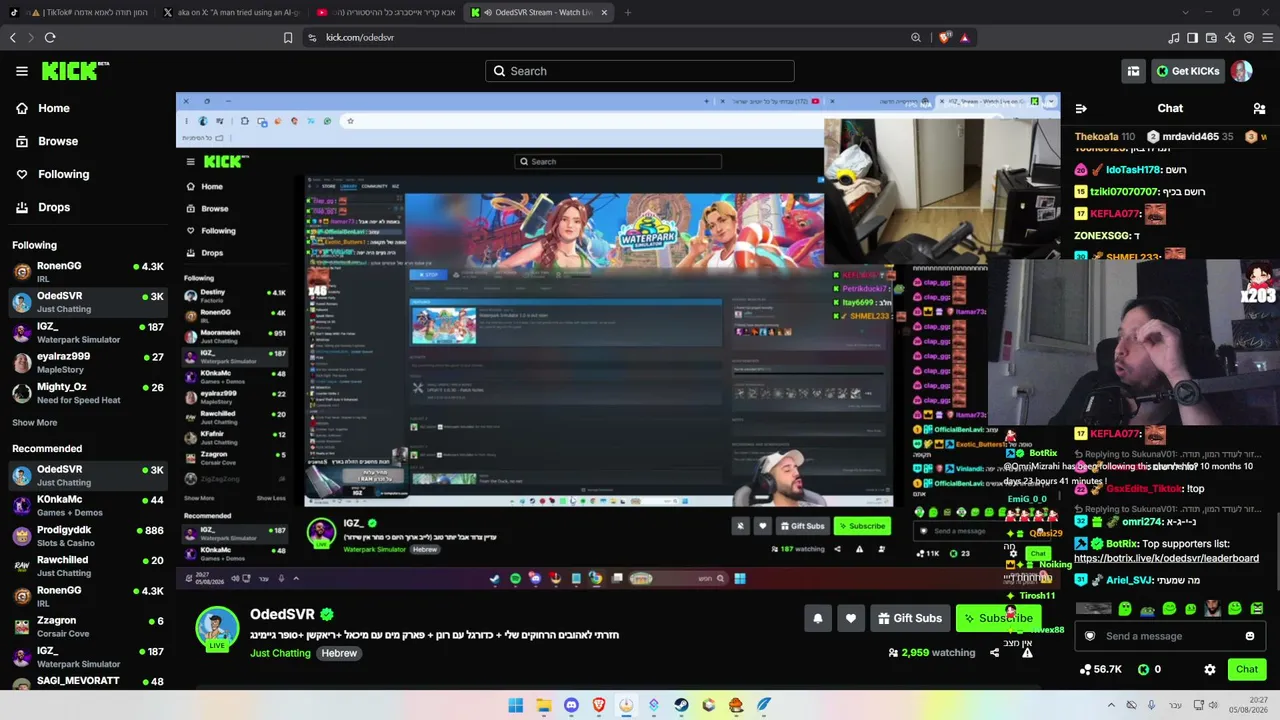Click the OdedSVR streamer avatar with LIVE badge

[217, 628]
